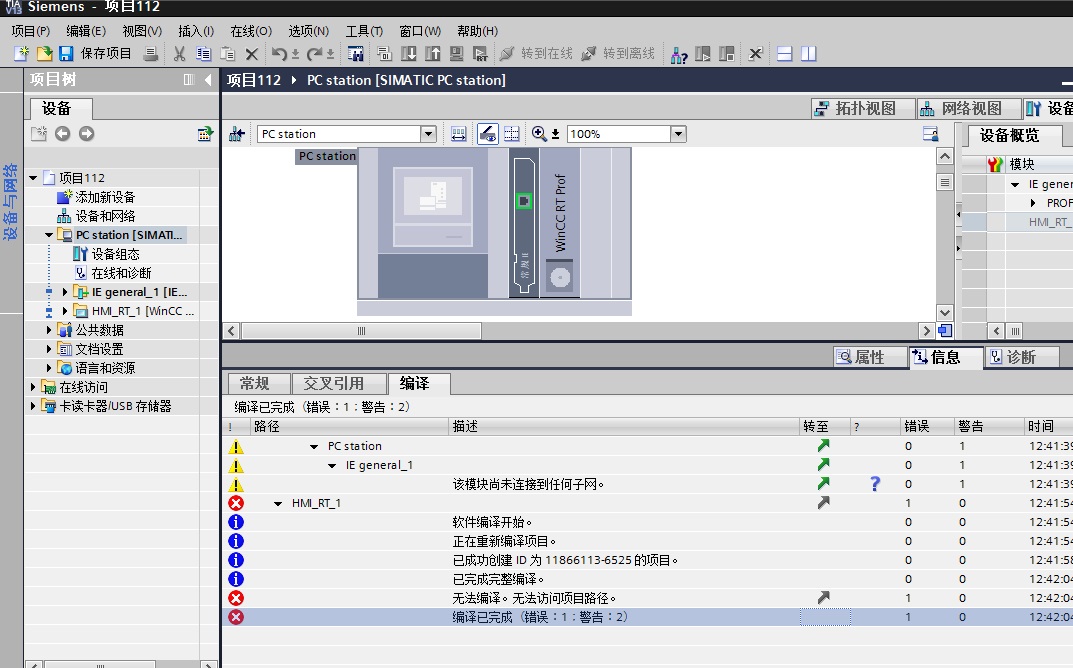Screen dimensions: 1073x668
Task: Toggle the grid page-break view icon
Action: tap(511, 133)
